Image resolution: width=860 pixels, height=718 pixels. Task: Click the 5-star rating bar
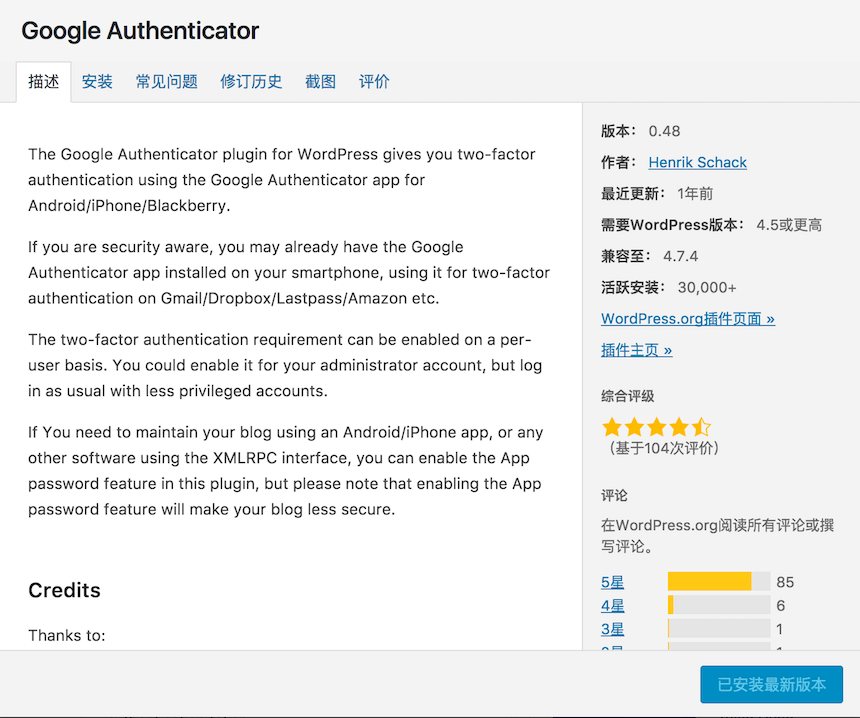(x=718, y=581)
